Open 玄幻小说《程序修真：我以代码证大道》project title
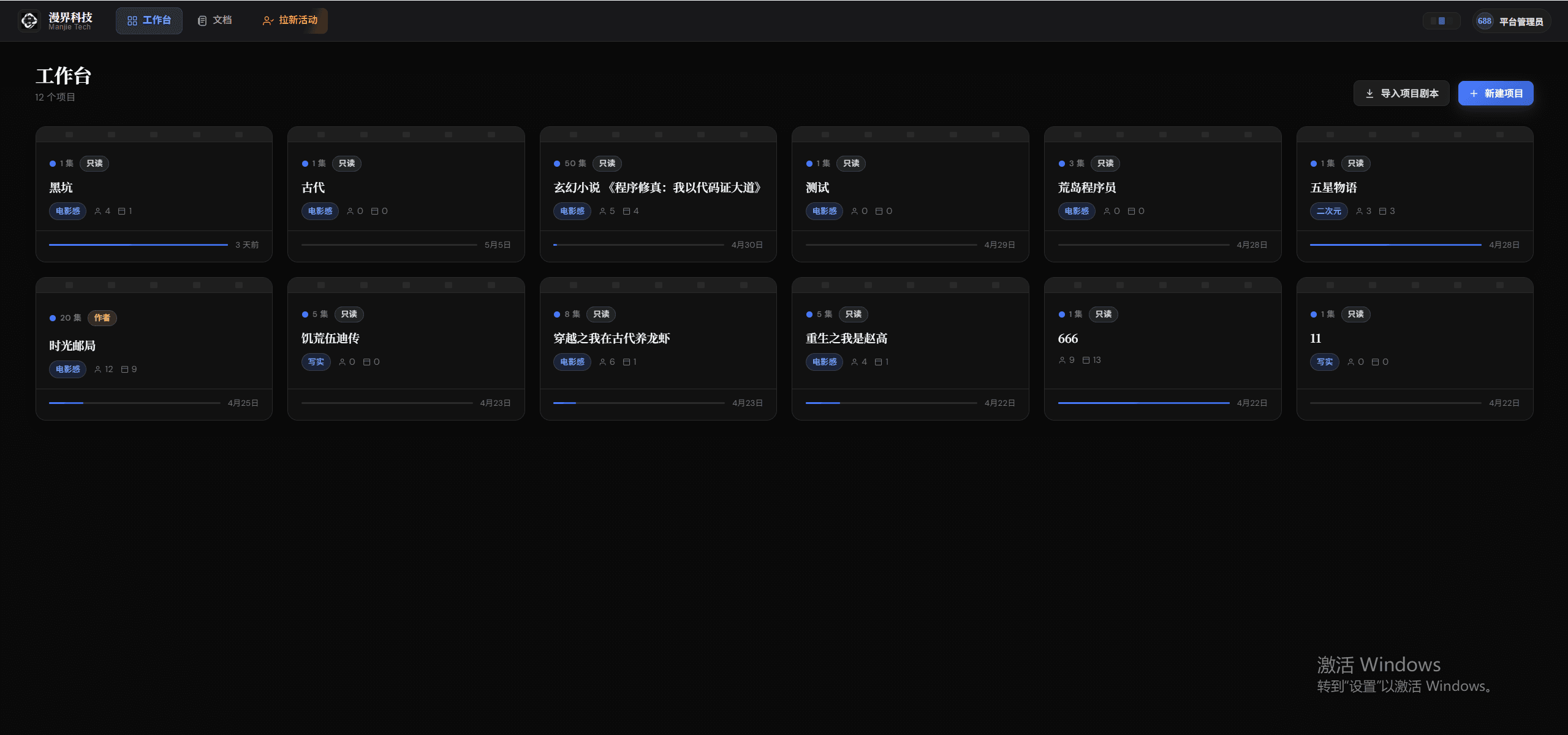The width and height of the screenshot is (1568, 735). [x=657, y=188]
